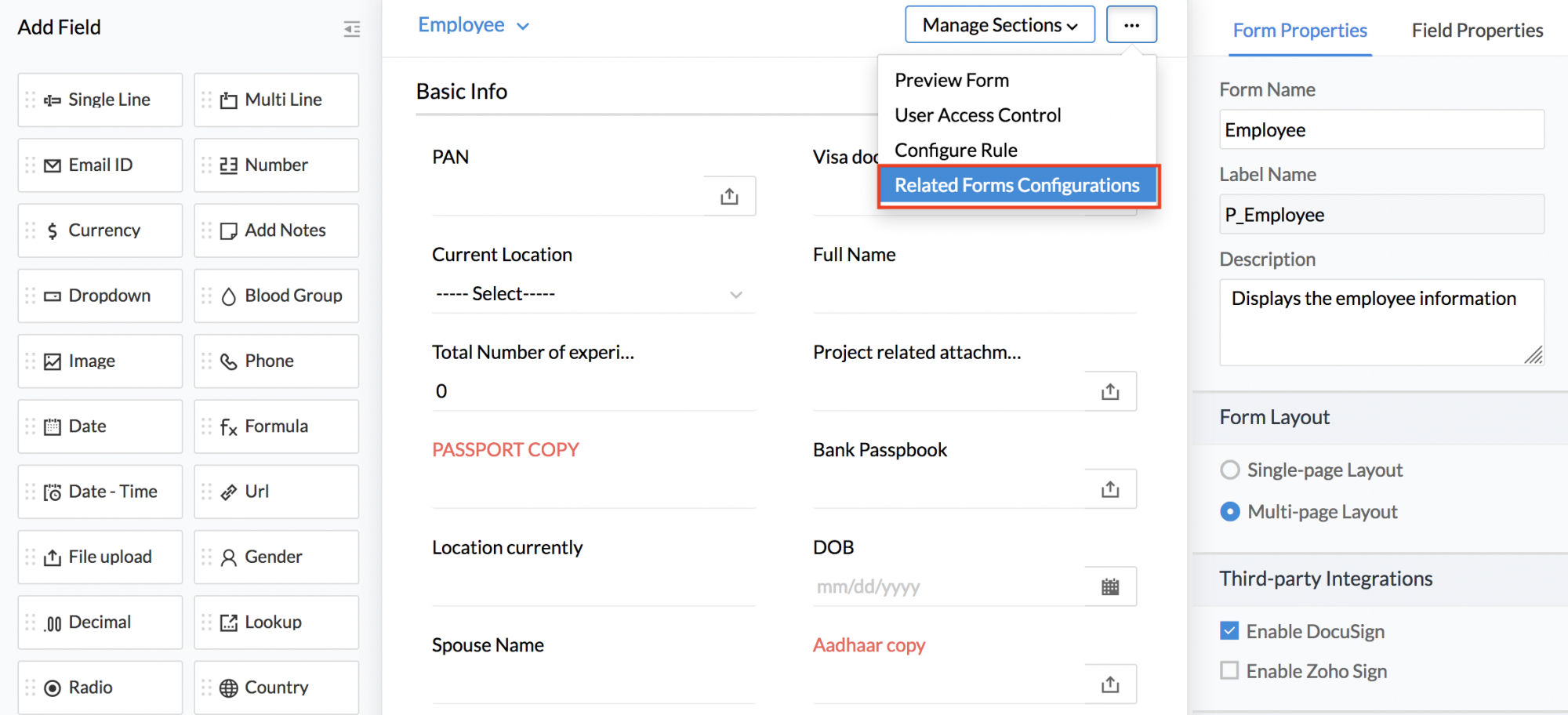1568x715 pixels.
Task: Select Single-page Layout radio button
Action: (1230, 470)
